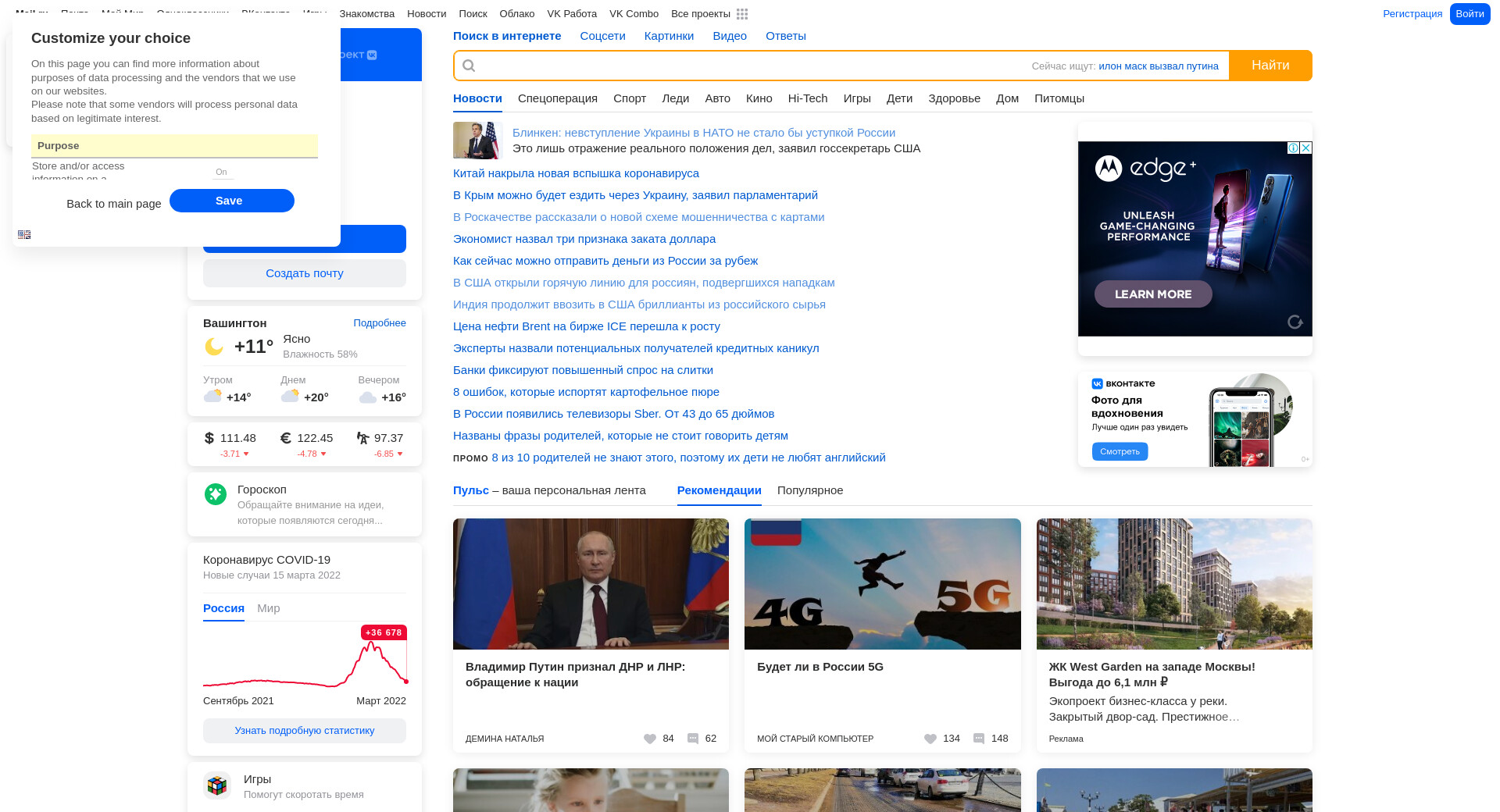This screenshot has width=1500, height=812.
Task: Select the Рекомендации feed tab
Action: 720,490
